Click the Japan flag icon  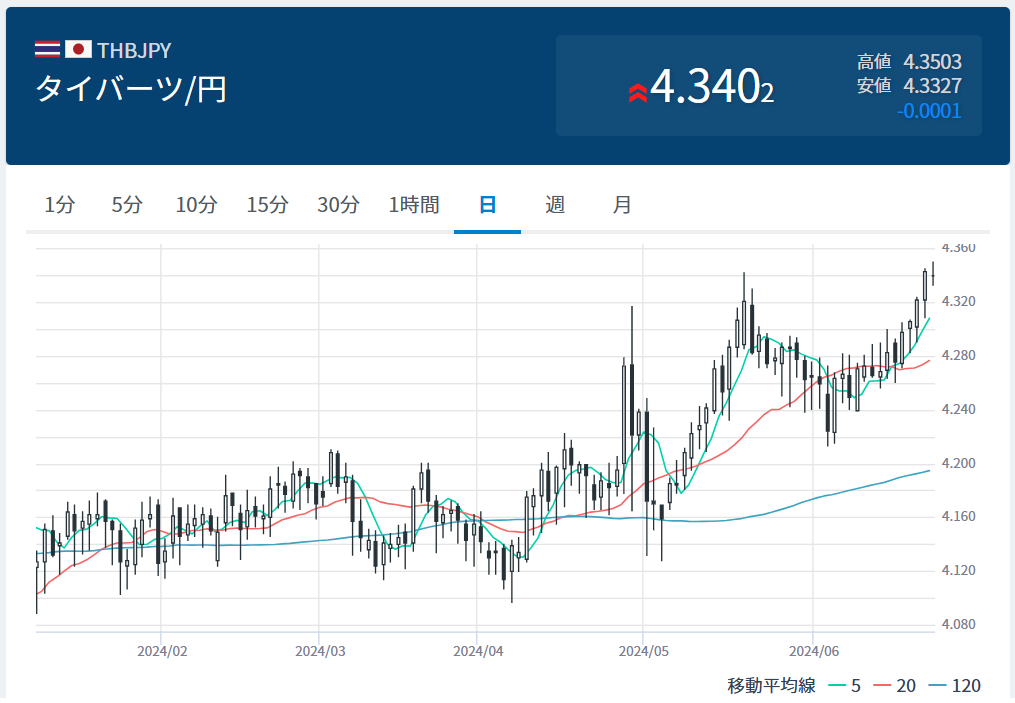[78, 49]
